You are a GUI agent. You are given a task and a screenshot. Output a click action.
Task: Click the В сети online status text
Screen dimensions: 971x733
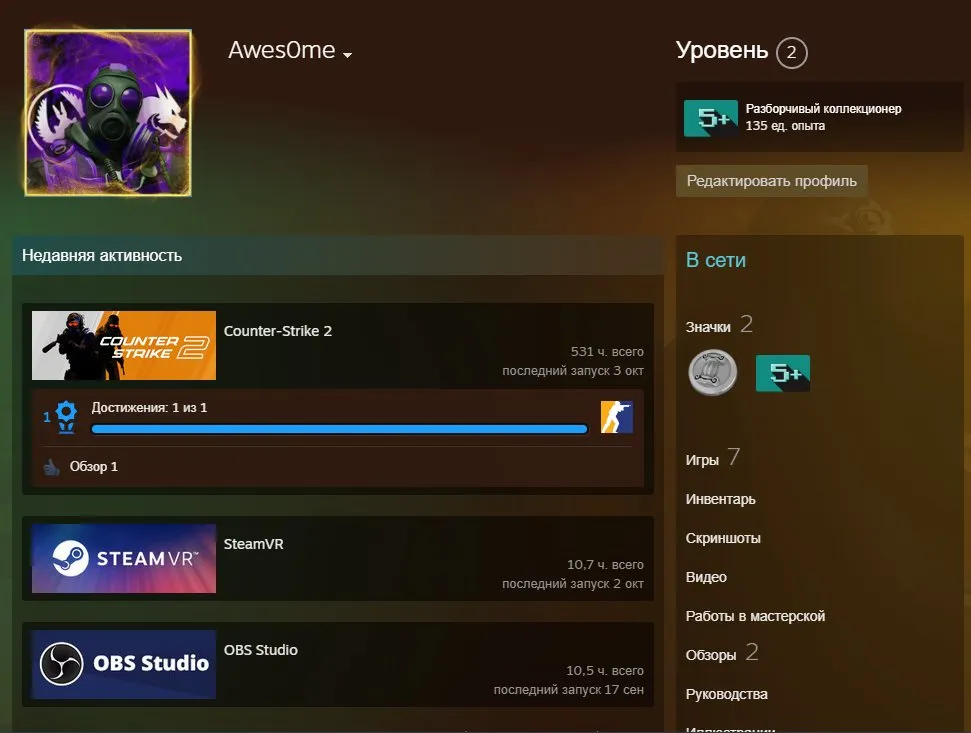coord(716,260)
